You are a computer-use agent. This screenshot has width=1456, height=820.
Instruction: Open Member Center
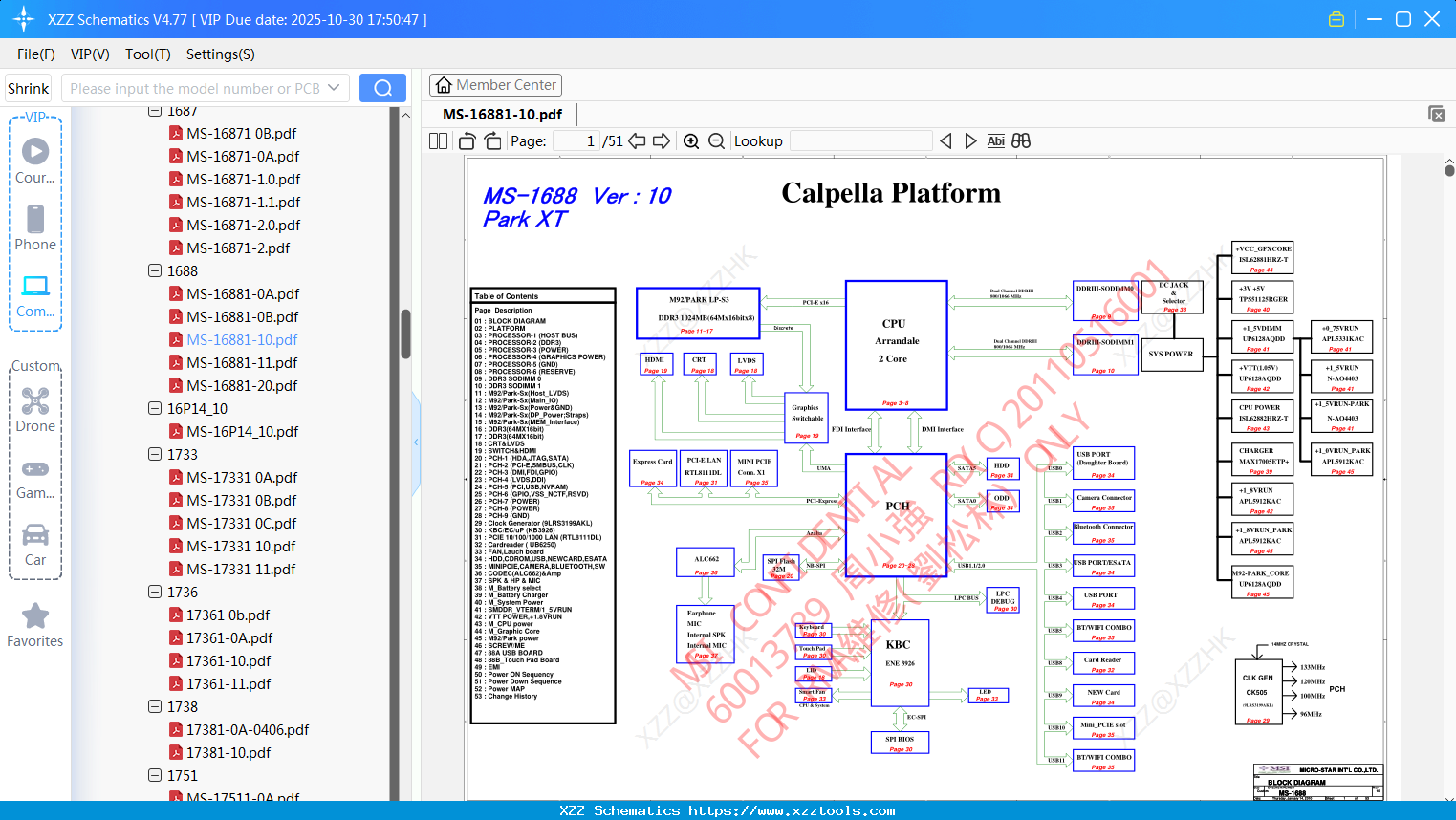click(x=495, y=85)
